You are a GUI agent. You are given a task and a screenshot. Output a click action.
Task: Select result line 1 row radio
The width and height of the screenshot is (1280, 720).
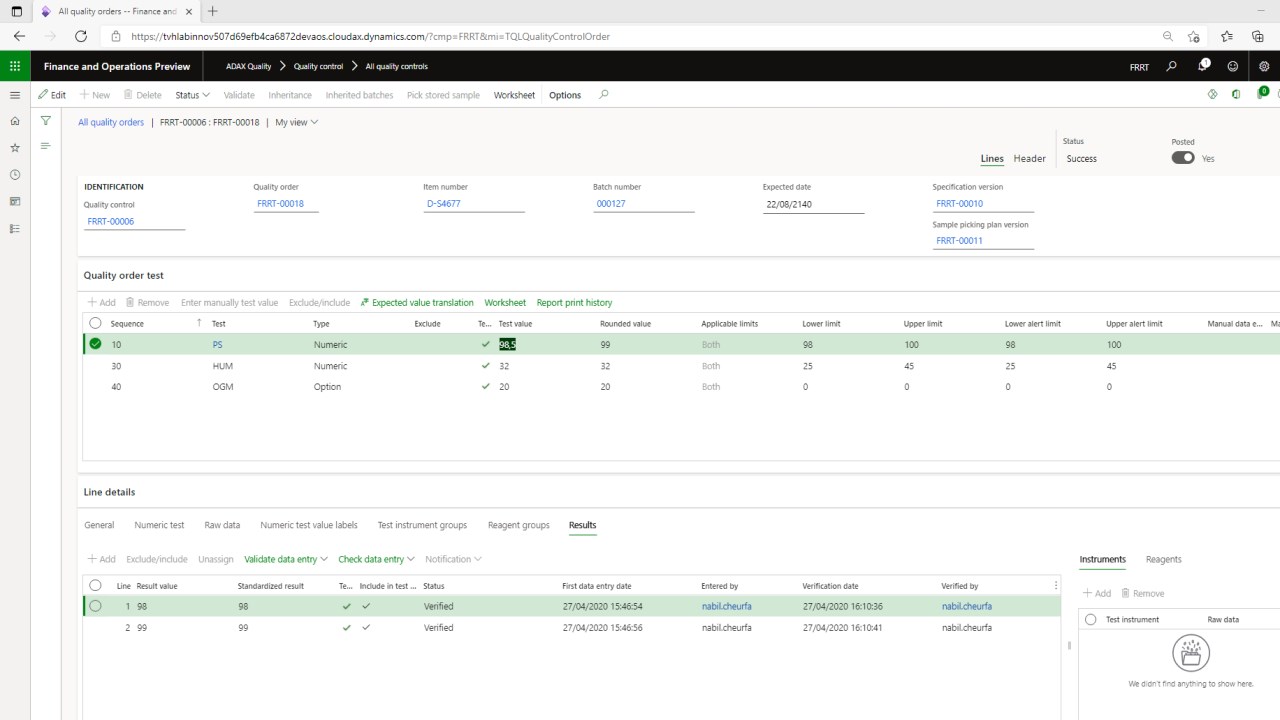click(95, 606)
